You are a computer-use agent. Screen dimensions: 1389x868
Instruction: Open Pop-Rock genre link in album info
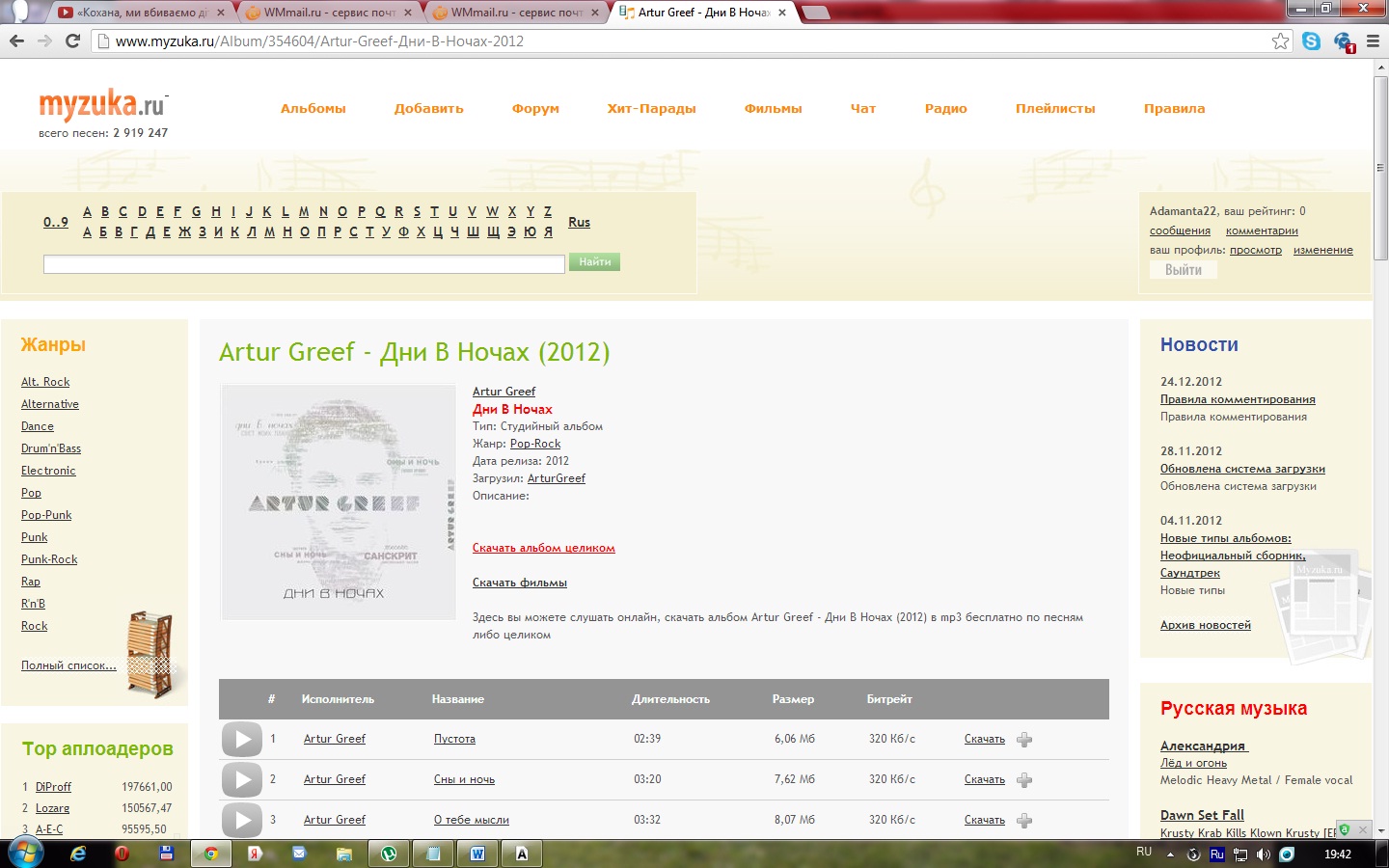[x=535, y=444]
